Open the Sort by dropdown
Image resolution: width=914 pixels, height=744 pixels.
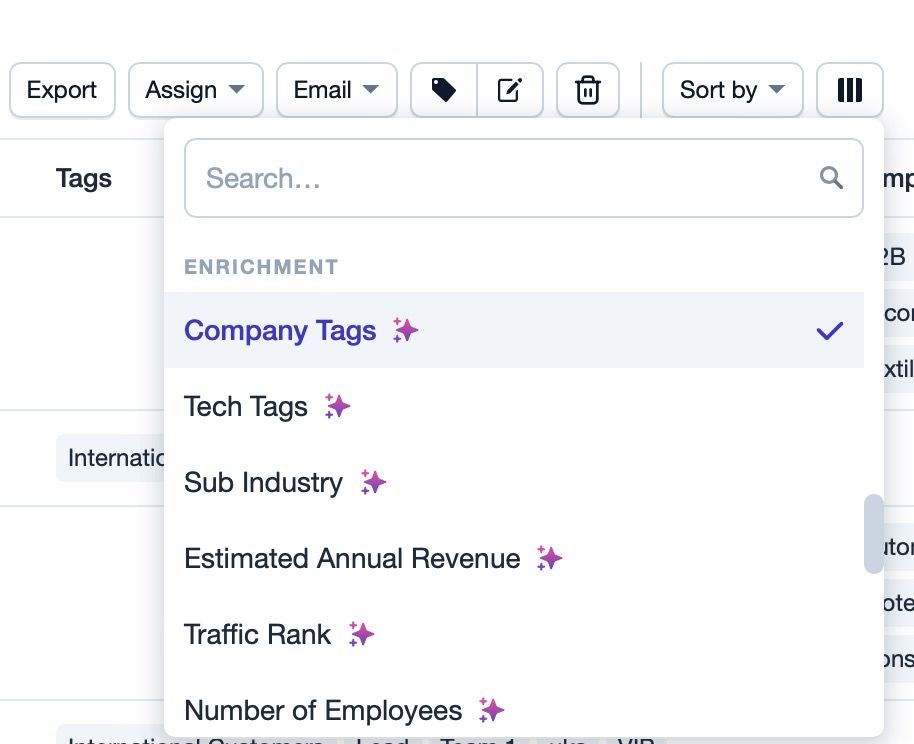[x=733, y=90]
